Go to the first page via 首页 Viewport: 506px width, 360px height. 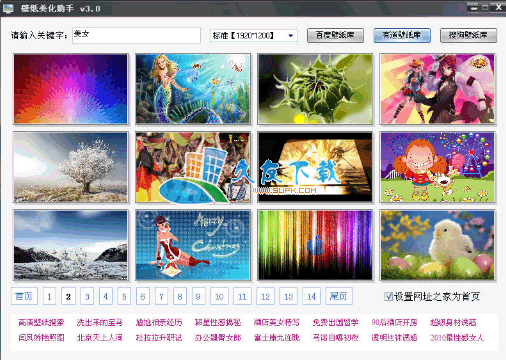tap(24, 296)
